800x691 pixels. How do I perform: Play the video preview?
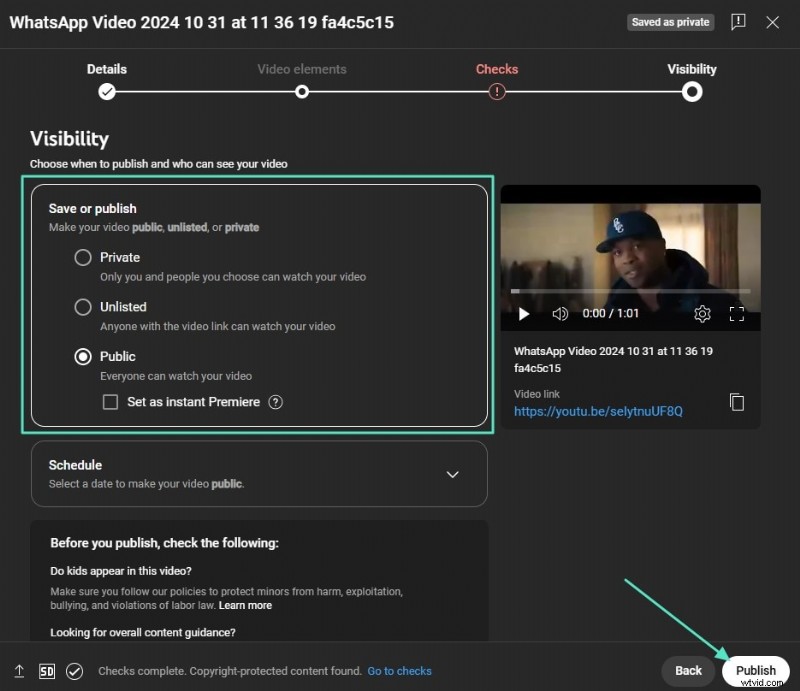(x=524, y=313)
